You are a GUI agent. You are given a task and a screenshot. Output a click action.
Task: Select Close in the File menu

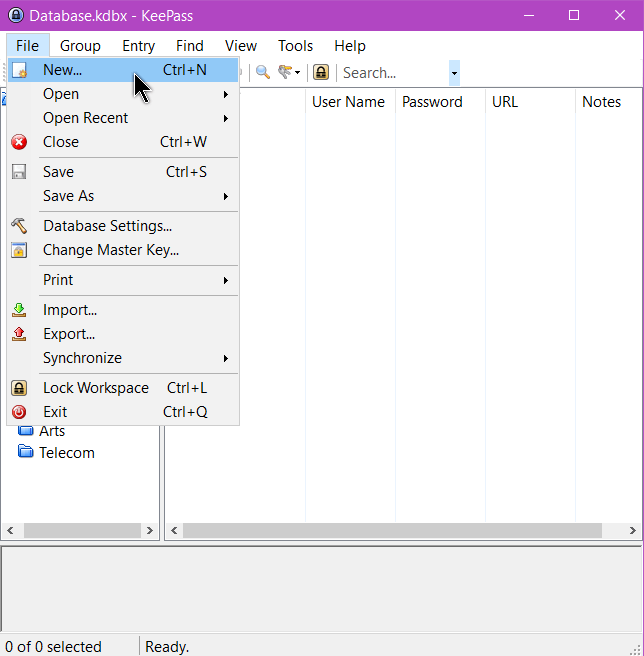tap(123, 142)
